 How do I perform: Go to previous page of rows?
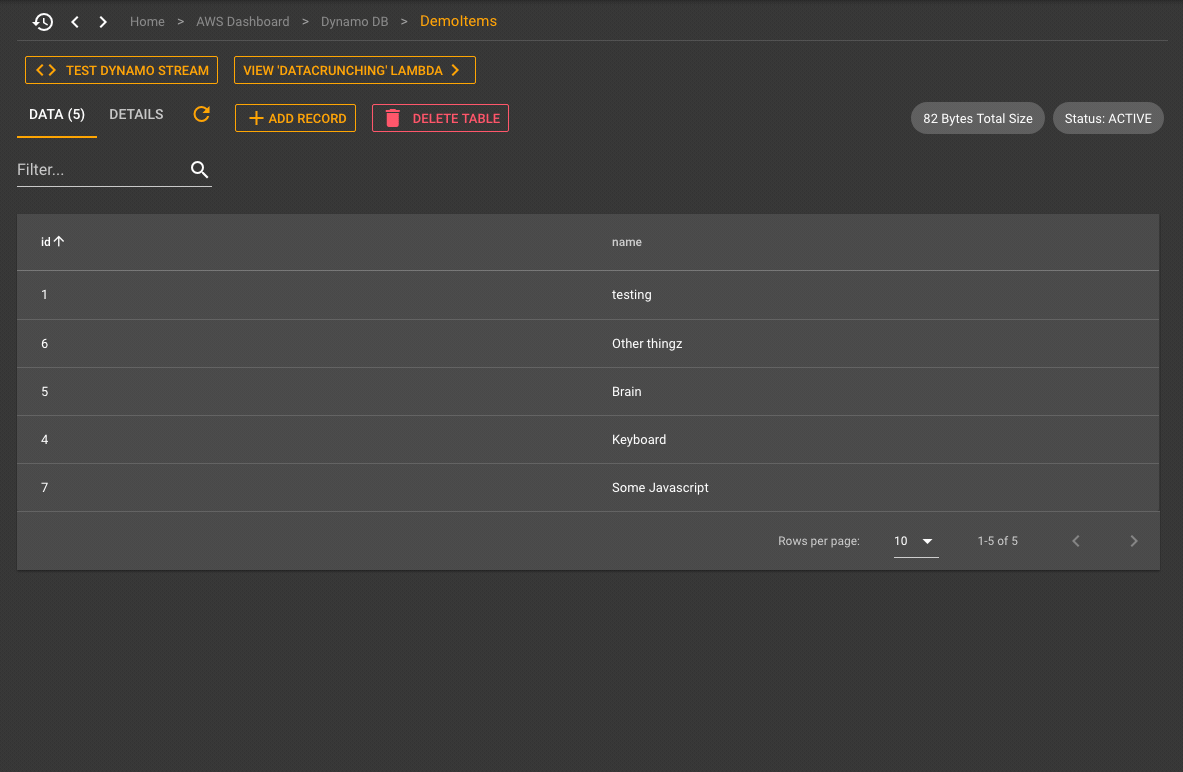pyautogui.click(x=1076, y=541)
